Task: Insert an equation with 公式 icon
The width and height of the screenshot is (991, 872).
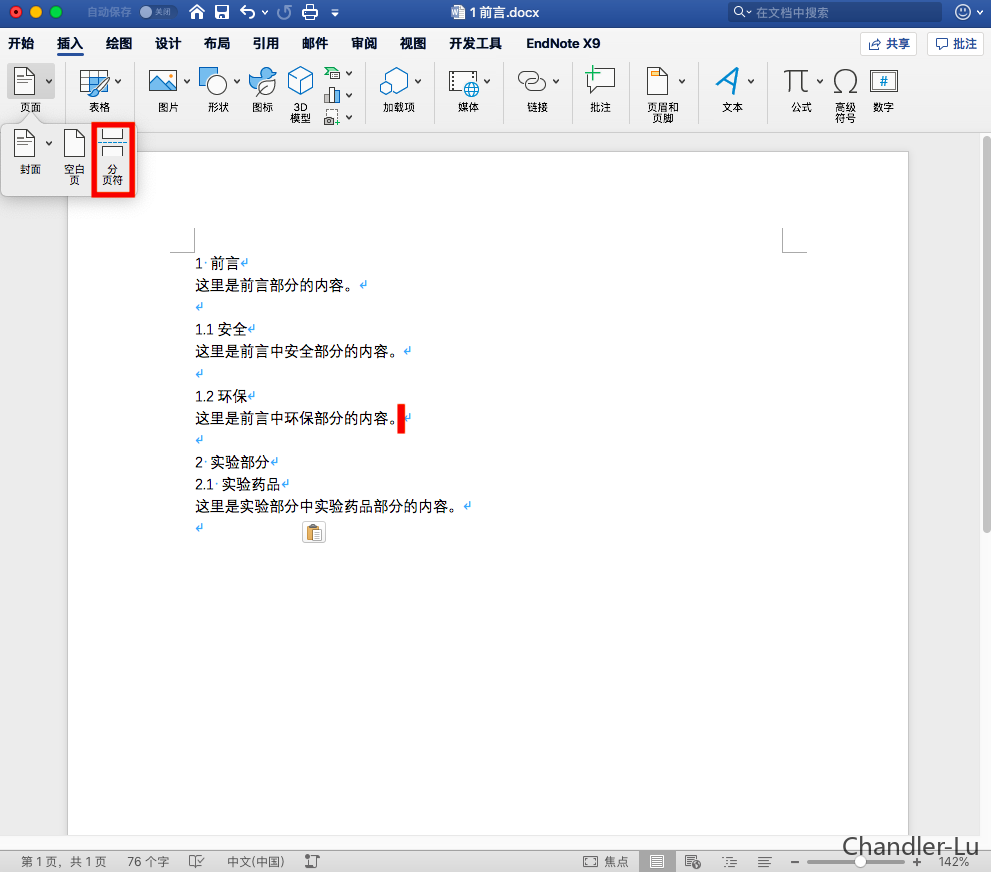Action: tap(796, 82)
